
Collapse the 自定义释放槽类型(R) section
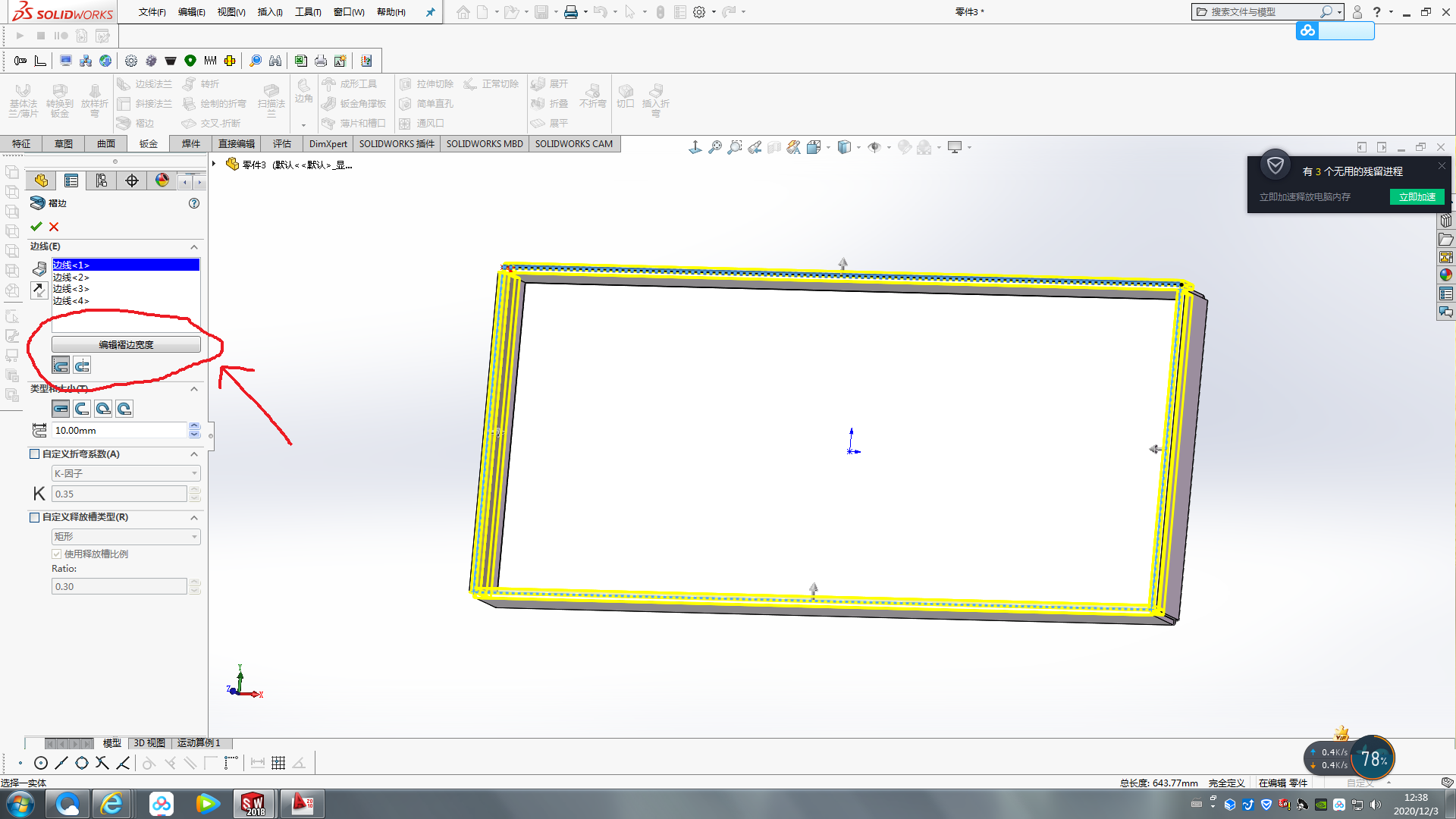pos(194,517)
